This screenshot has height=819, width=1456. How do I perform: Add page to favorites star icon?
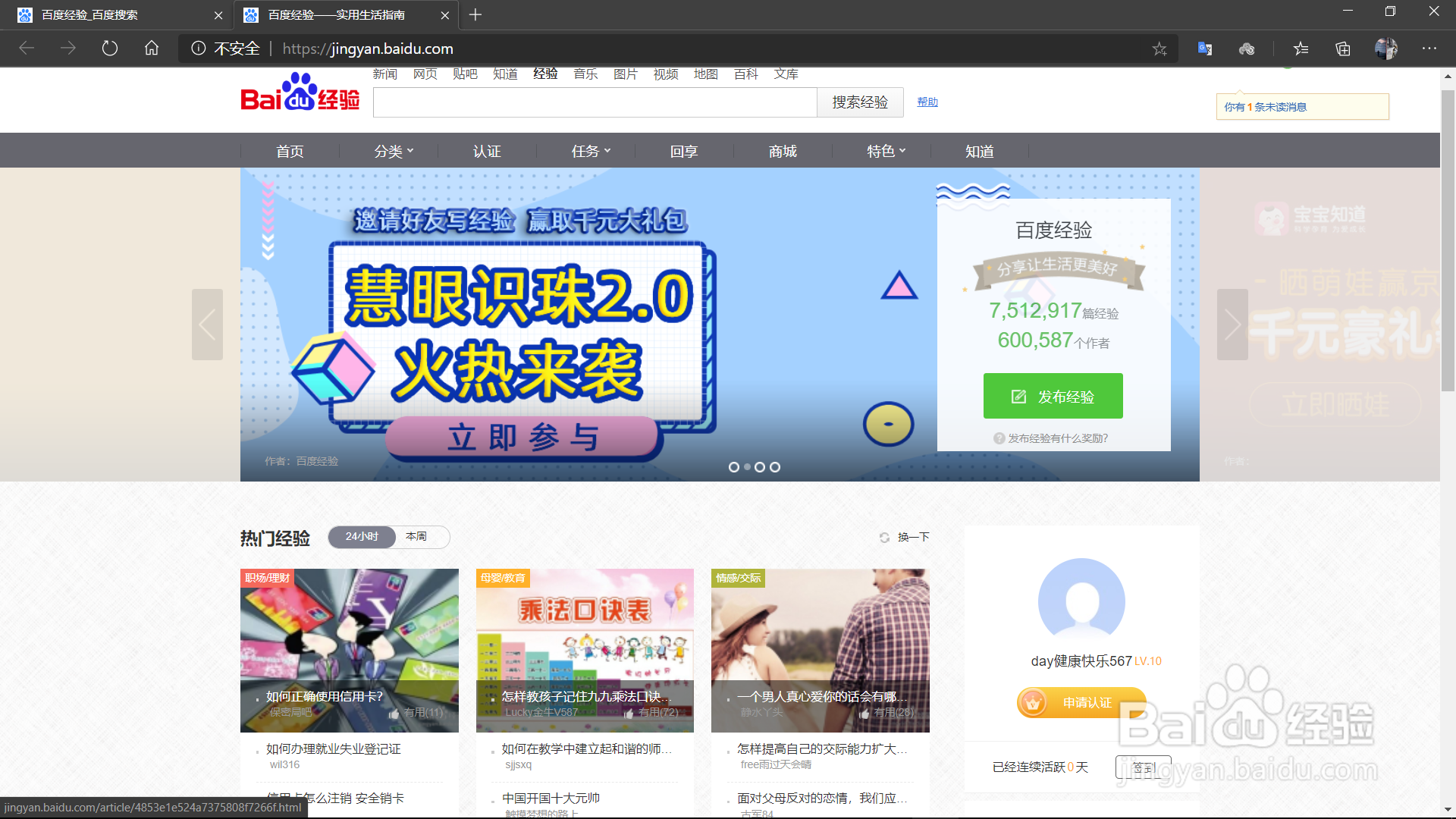tap(1159, 49)
